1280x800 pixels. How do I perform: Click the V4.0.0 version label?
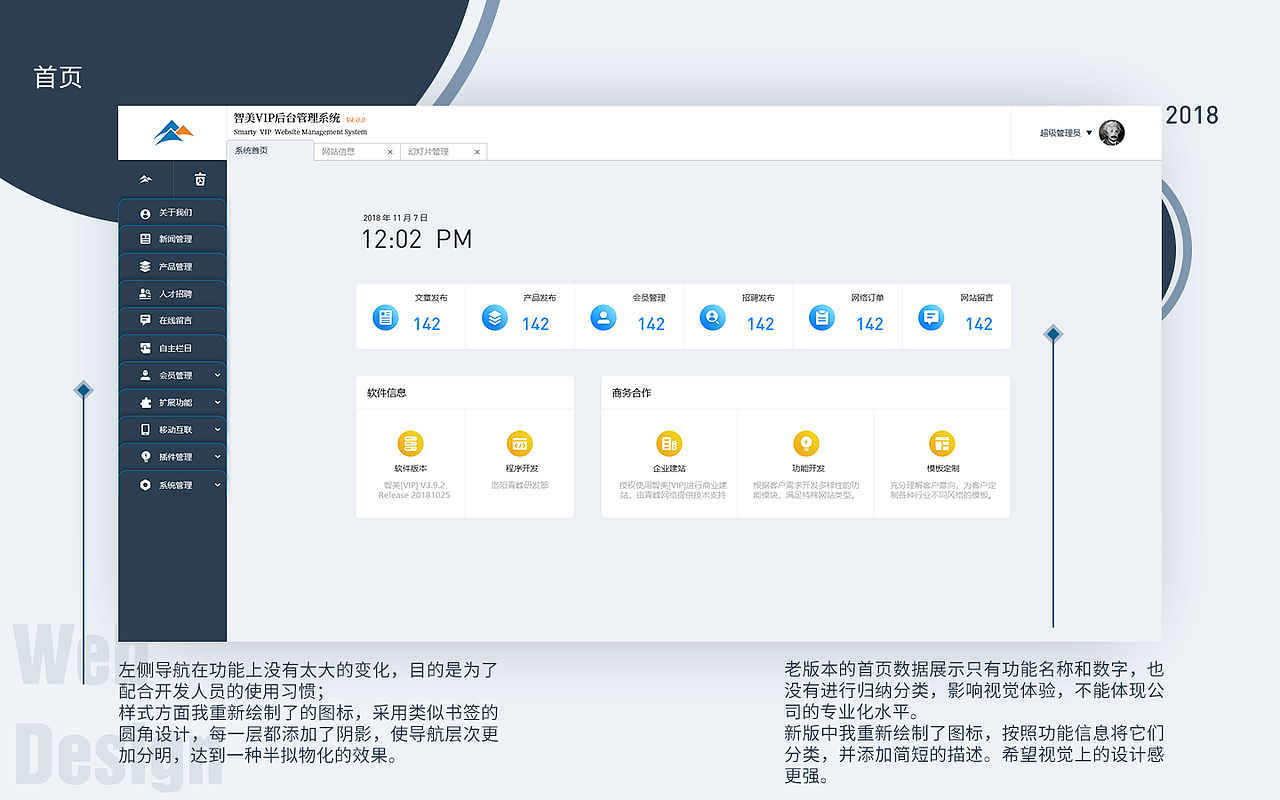pos(356,120)
